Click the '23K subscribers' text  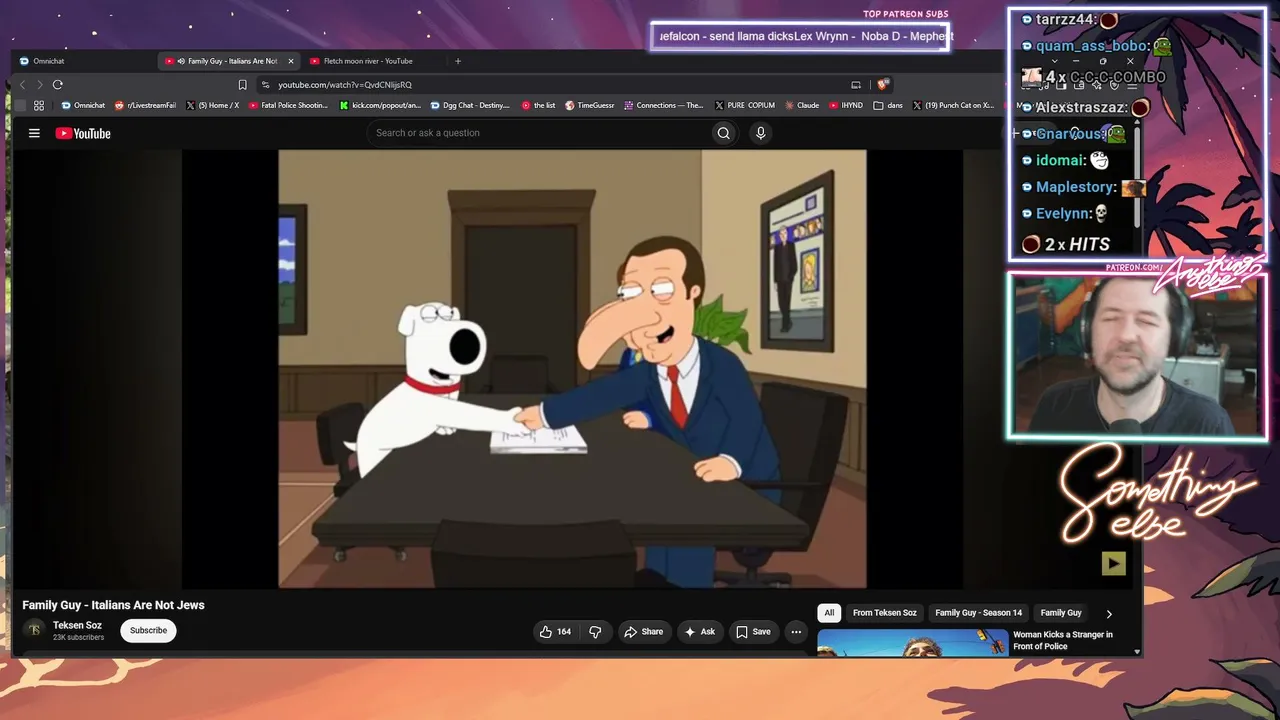tap(78, 638)
